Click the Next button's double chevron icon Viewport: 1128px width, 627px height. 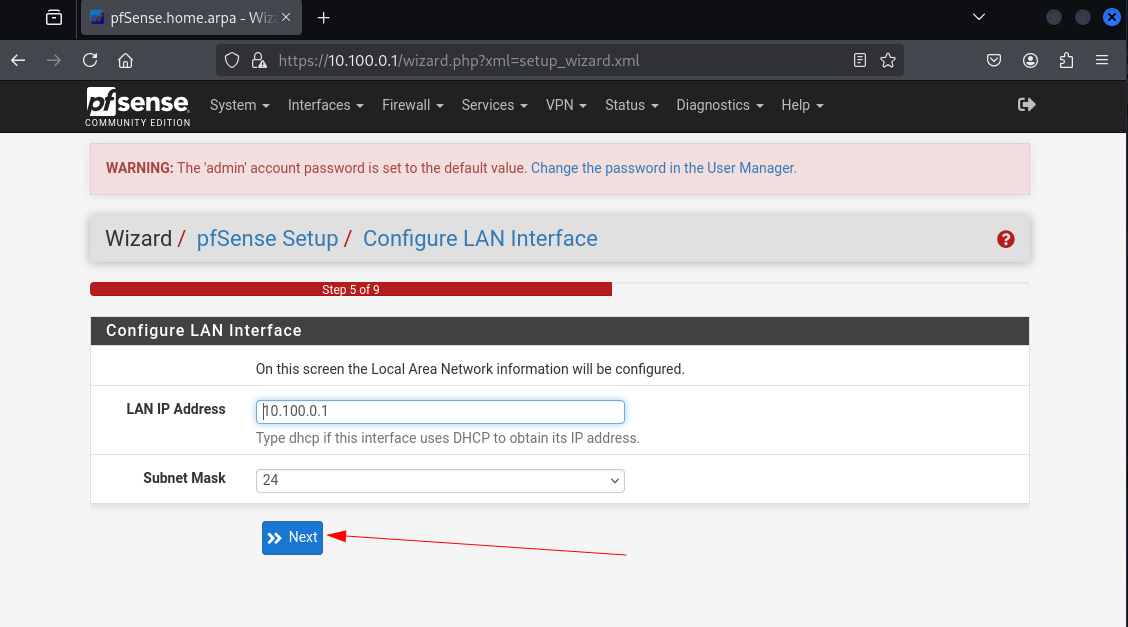[x=274, y=538]
